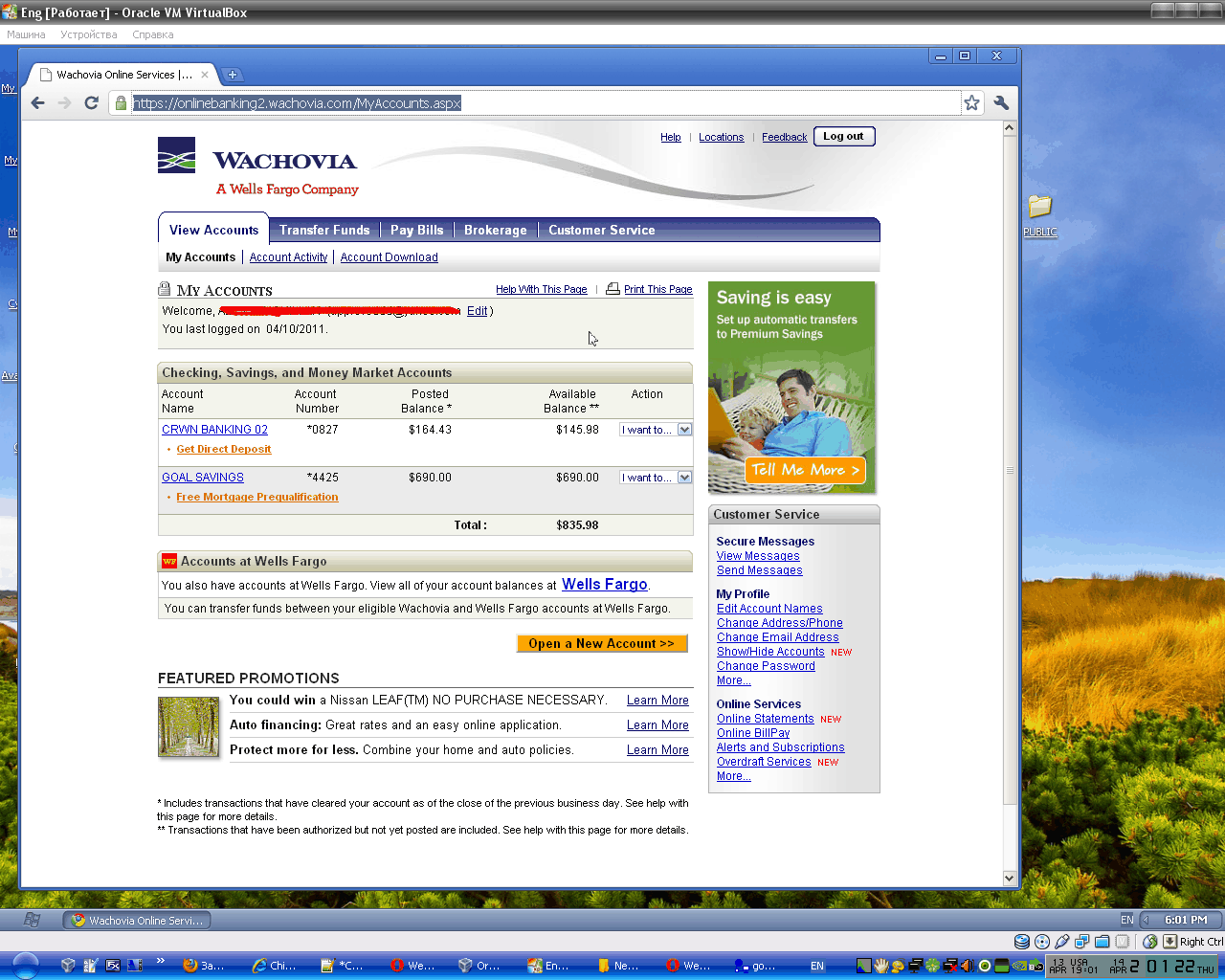Click the host Windows Start orb

26,966
